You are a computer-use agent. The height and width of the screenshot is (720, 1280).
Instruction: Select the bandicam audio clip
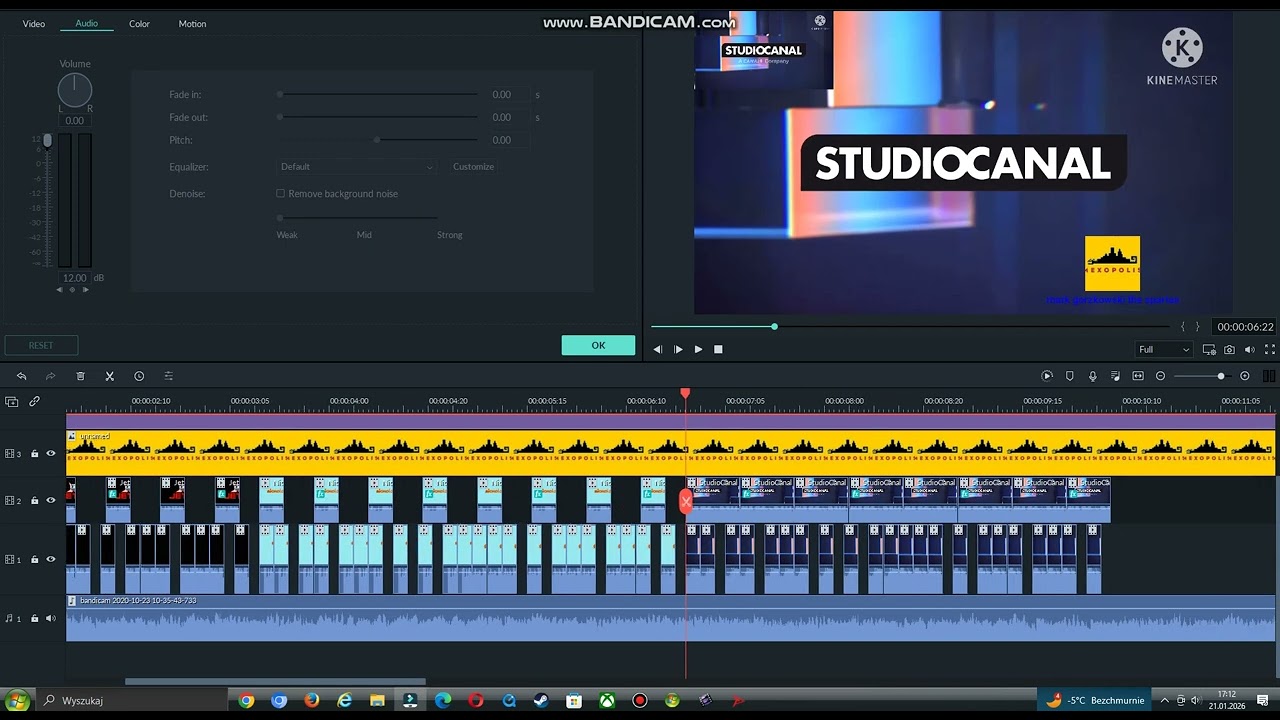(670, 618)
